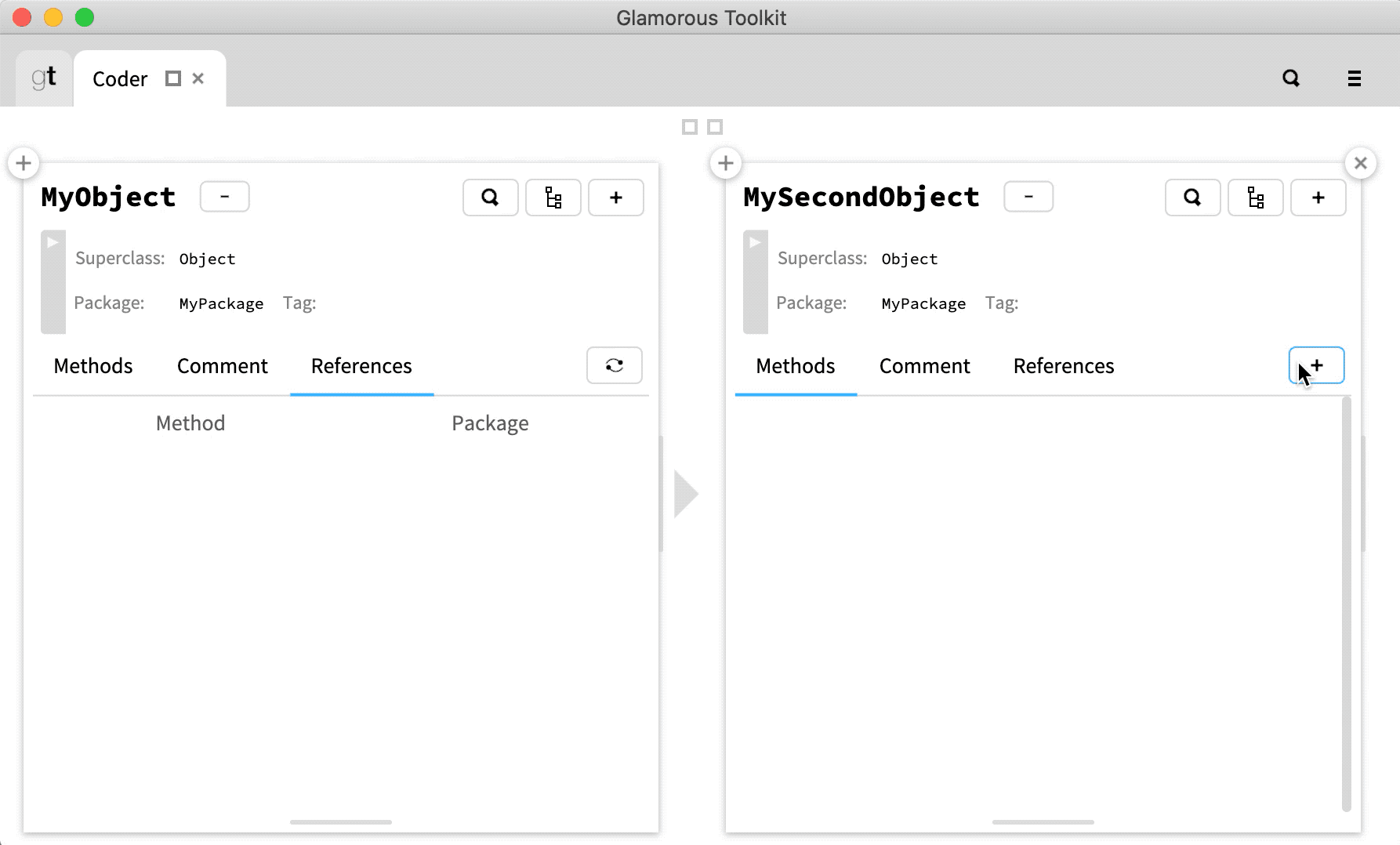The height and width of the screenshot is (845, 1400).
Task: Click the round plus left of MySecondObject pane
Action: pyautogui.click(x=726, y=163)
